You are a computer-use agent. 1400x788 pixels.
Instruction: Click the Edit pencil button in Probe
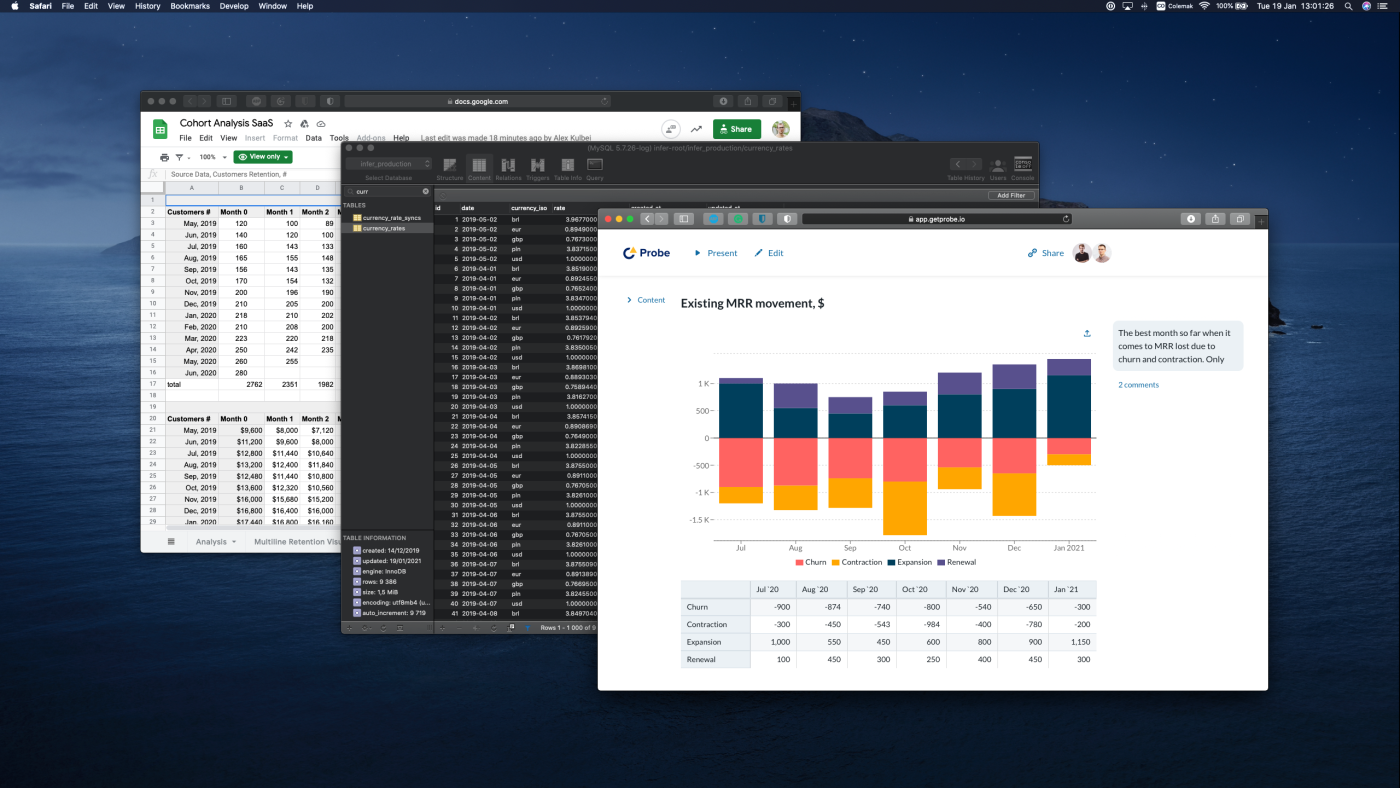pos(769,253)
